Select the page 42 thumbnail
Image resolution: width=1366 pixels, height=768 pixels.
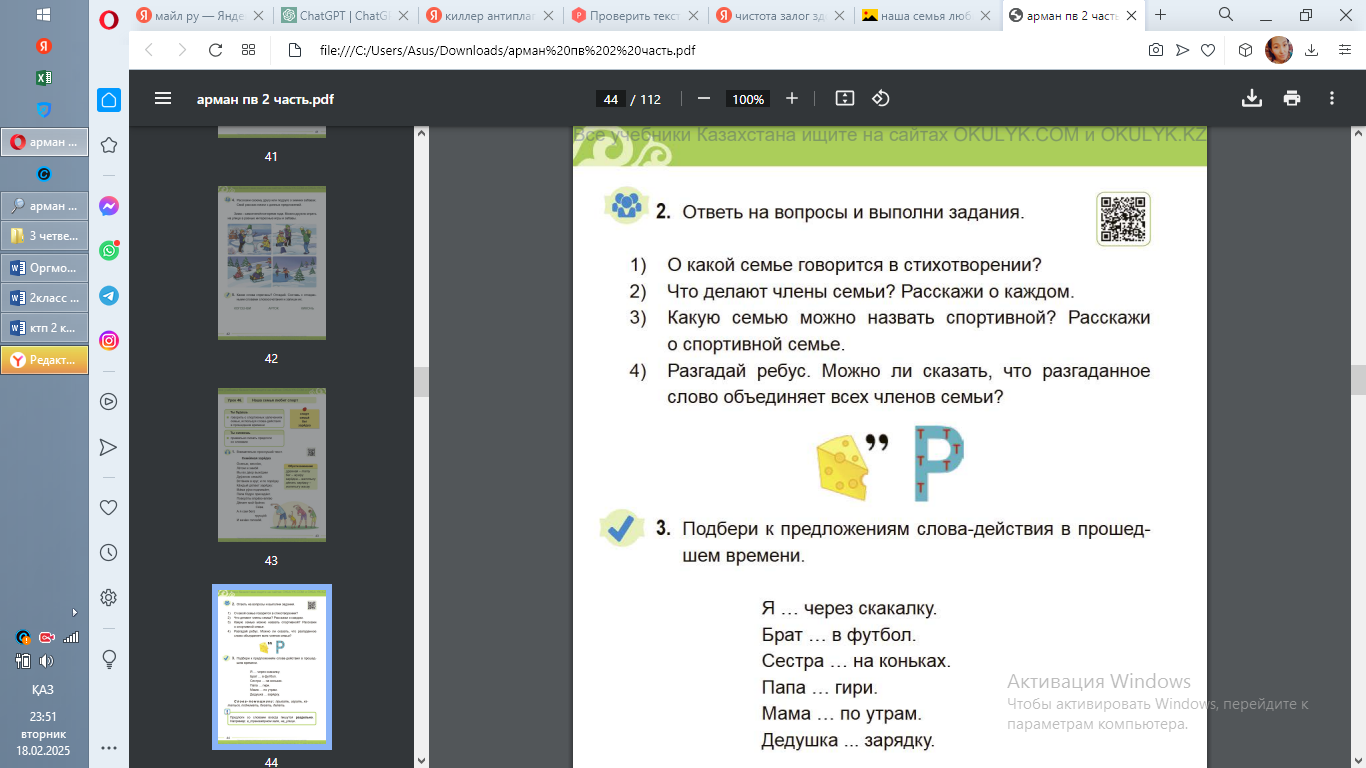(x=271, y=263)
